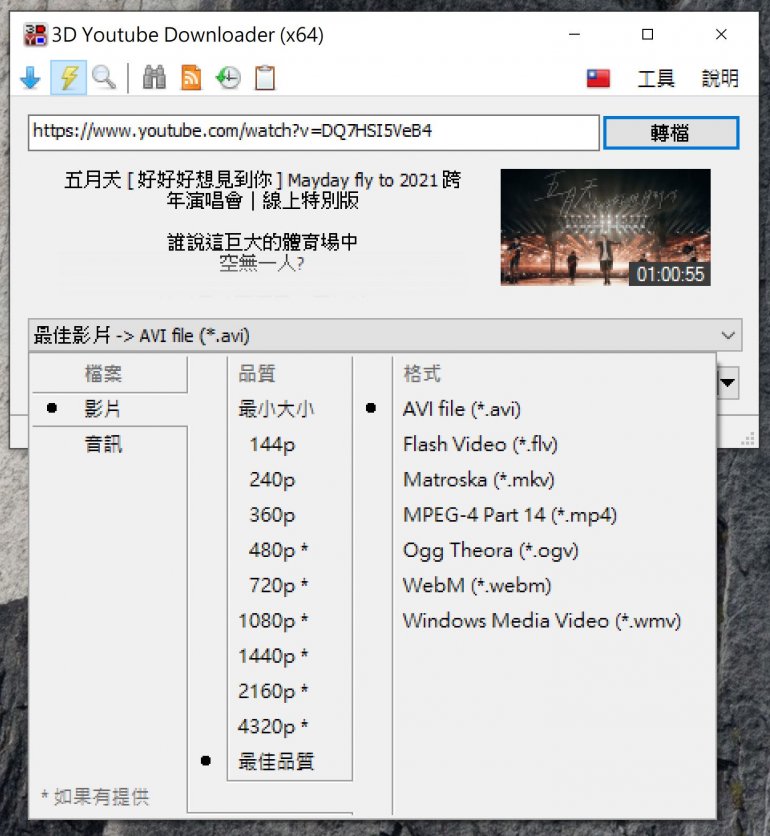Click the black arrow dropdown button at right
The image size is (770, 836).
pos(729,382)
